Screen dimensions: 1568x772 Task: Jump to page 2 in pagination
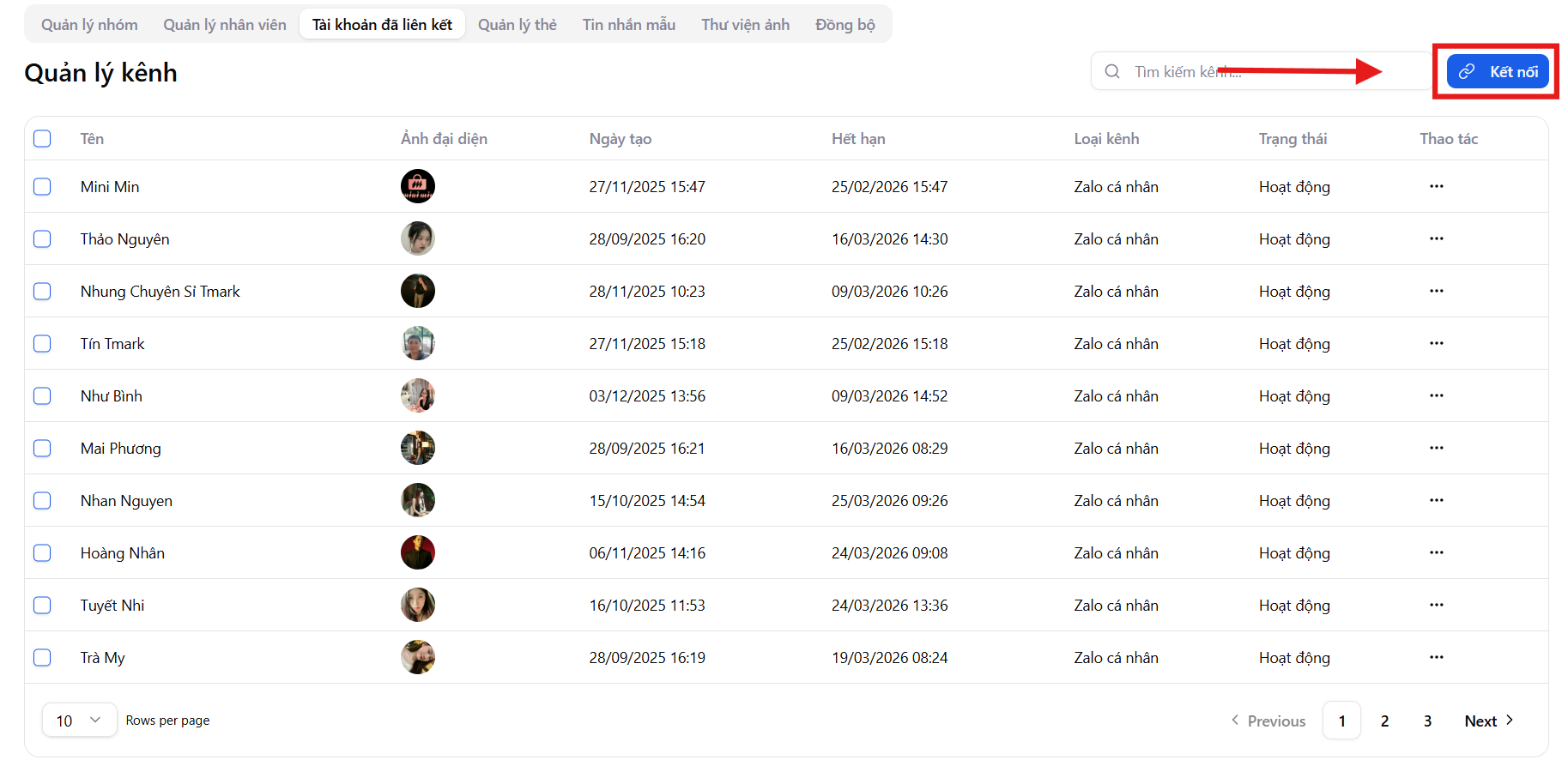pos(1384,721)
